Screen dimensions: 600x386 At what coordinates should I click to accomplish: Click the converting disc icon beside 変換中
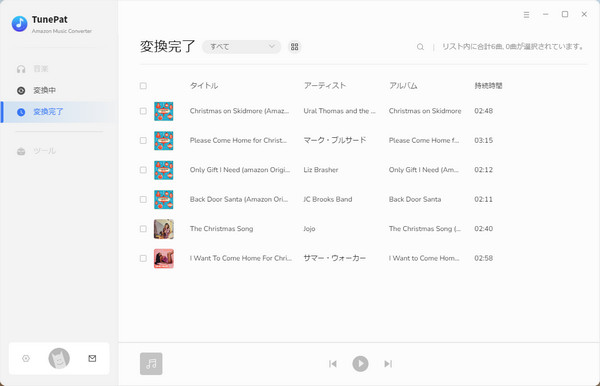(21, 90)
